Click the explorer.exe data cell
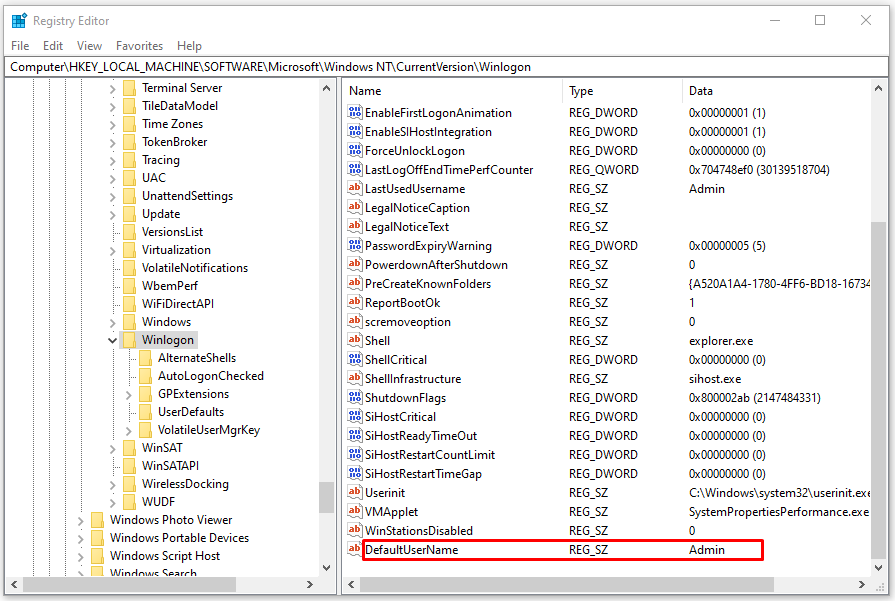 [721, 341]
